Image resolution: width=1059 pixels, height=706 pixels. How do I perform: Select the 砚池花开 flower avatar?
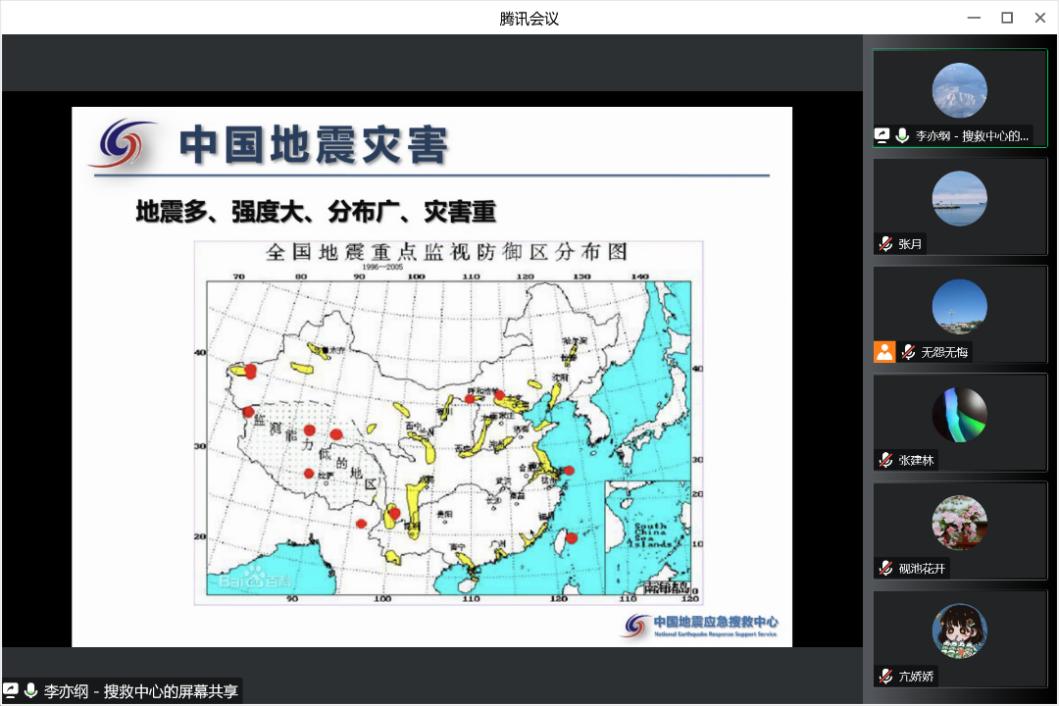tap(959, 522)
